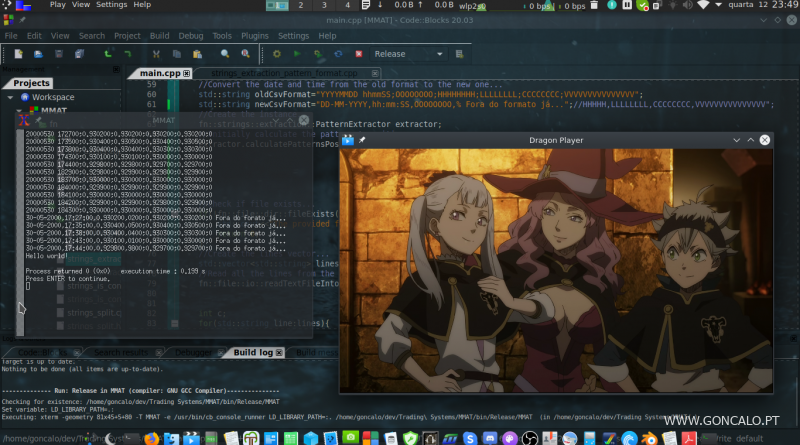Open the Build menu

(x=159, y=36)
